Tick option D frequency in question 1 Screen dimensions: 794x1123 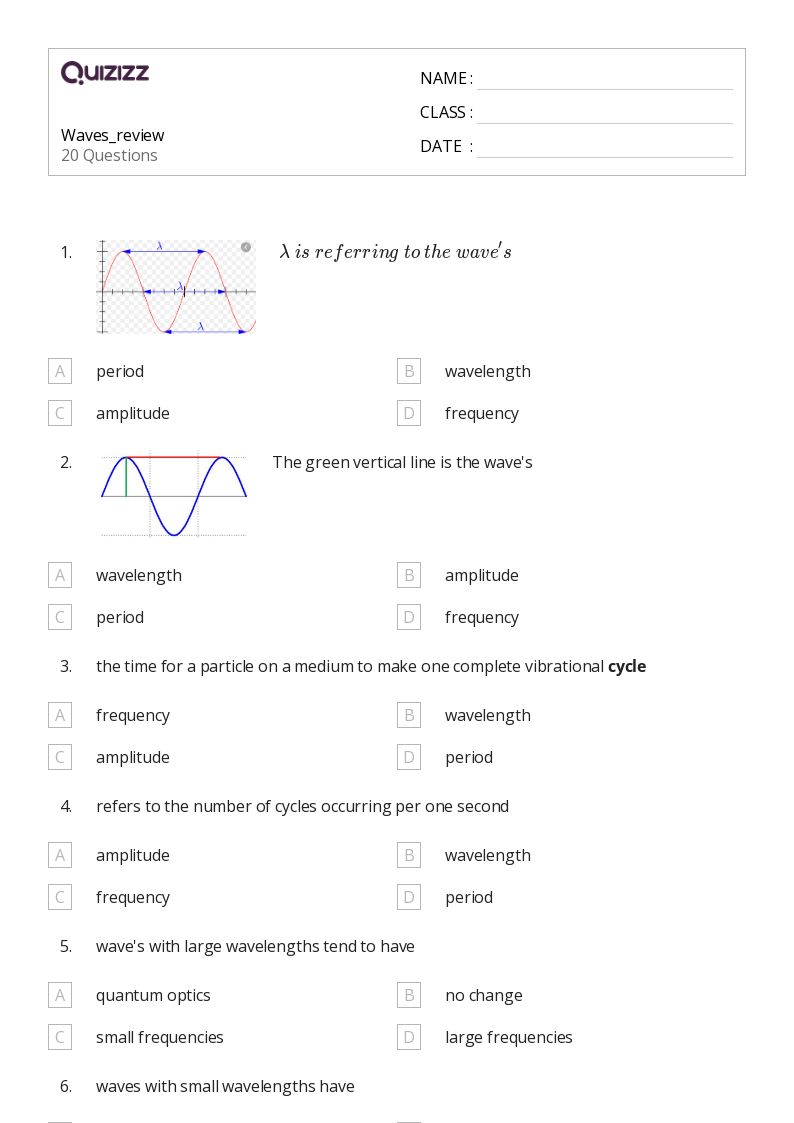409,413
